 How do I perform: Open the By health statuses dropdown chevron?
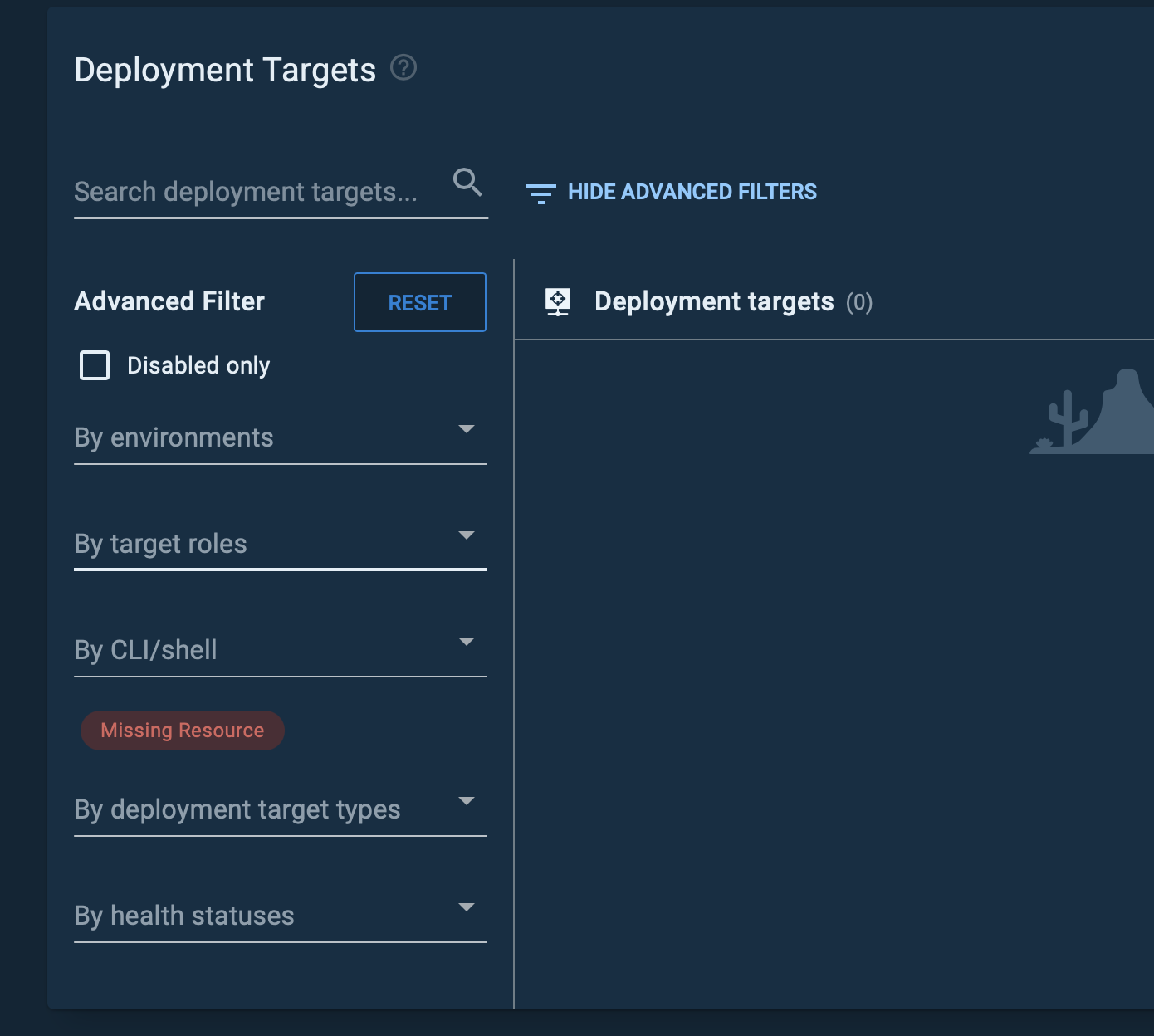pos(467,907)
